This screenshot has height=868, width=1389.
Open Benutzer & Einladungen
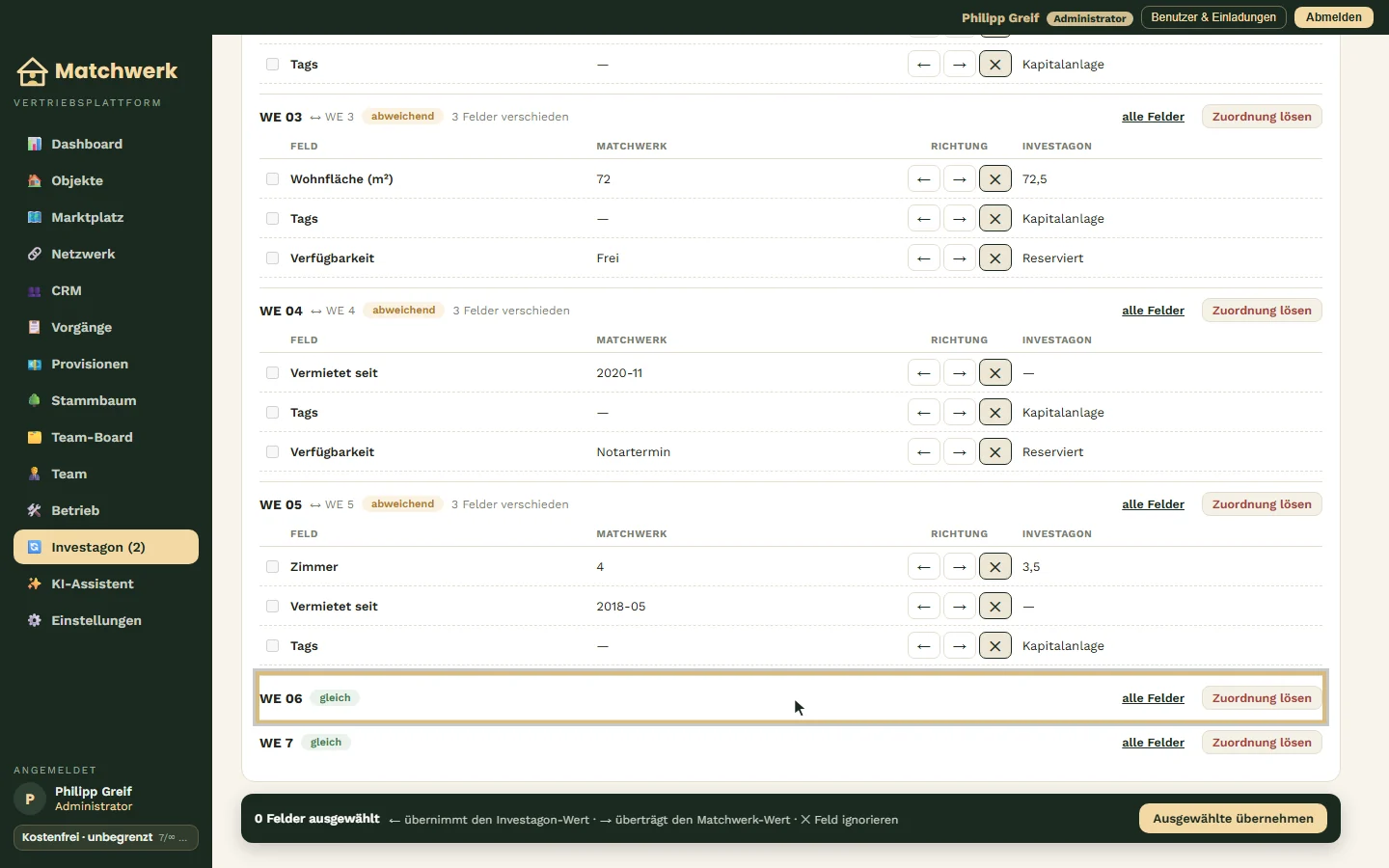click(1213, 17)
